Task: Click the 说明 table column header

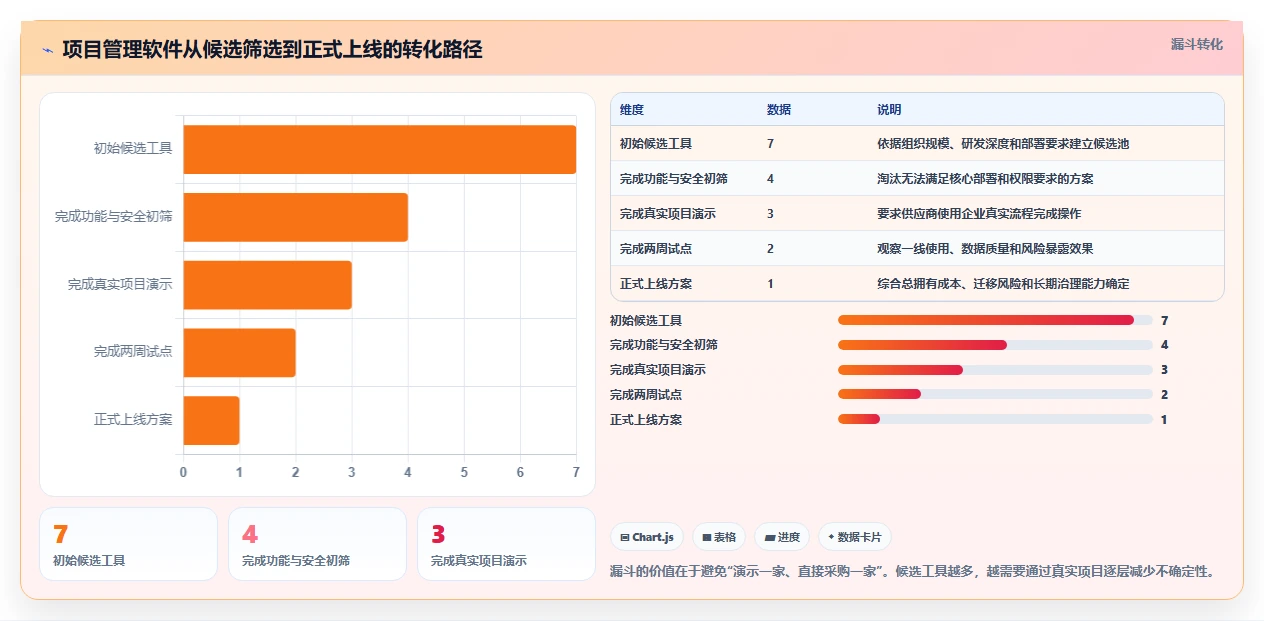Action: (x=889, y=110)
